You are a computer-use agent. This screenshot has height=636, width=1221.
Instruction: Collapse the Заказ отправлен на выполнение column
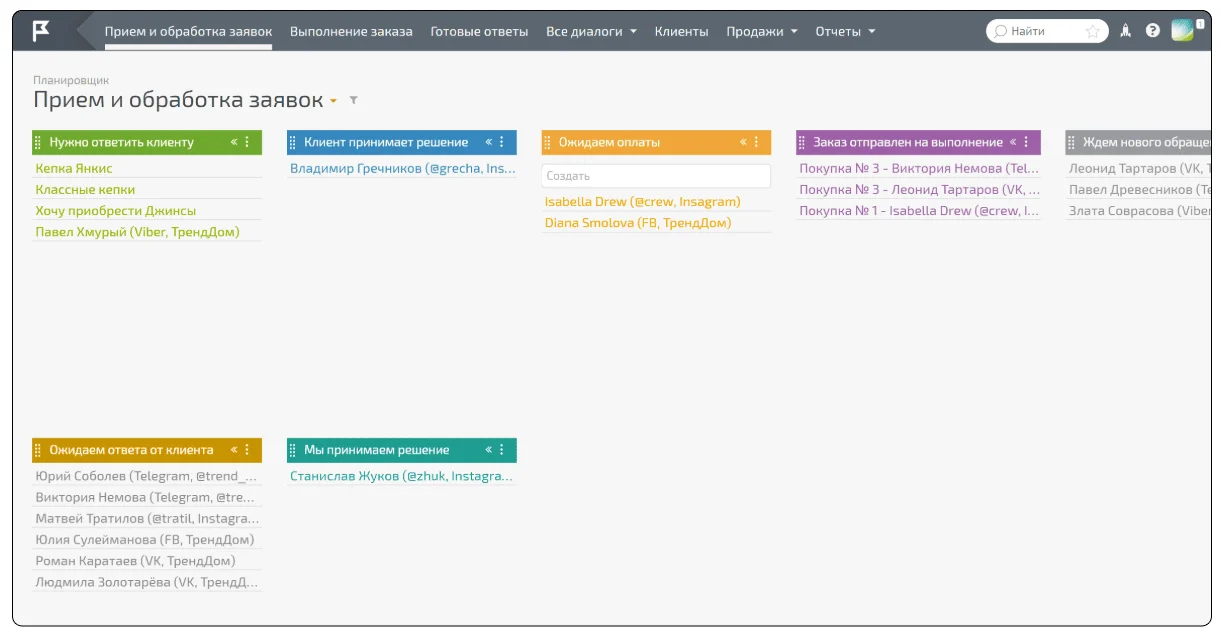point(1013,142)
